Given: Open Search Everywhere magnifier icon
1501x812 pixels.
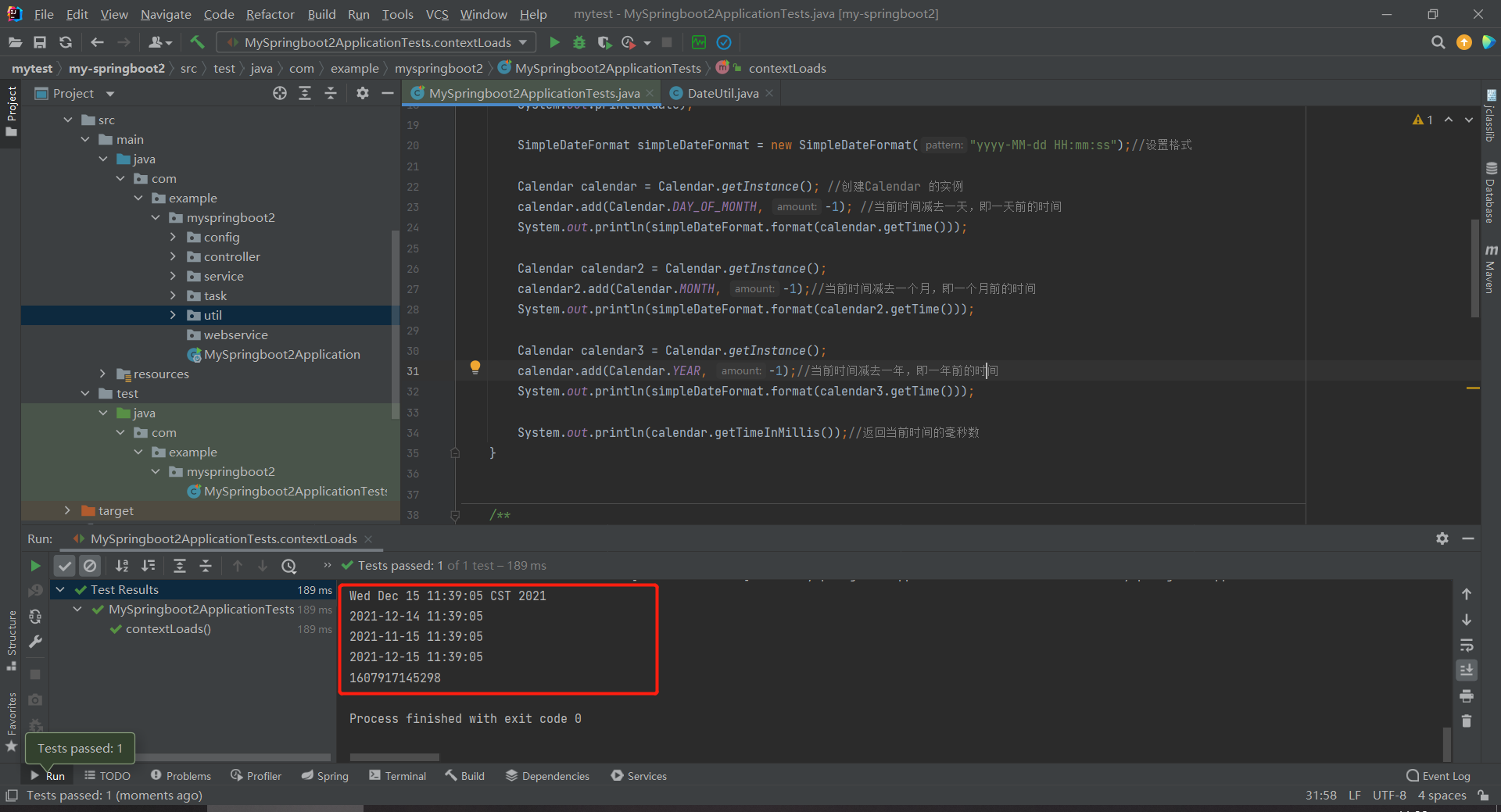Looking at the screenshot, I should point(1438,42).
